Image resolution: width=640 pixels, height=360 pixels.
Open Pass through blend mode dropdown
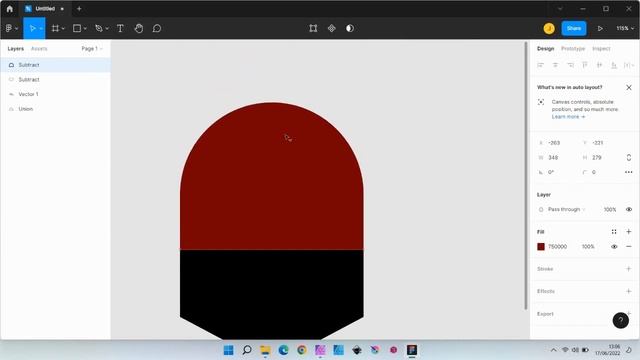click(x=567, y=209)
